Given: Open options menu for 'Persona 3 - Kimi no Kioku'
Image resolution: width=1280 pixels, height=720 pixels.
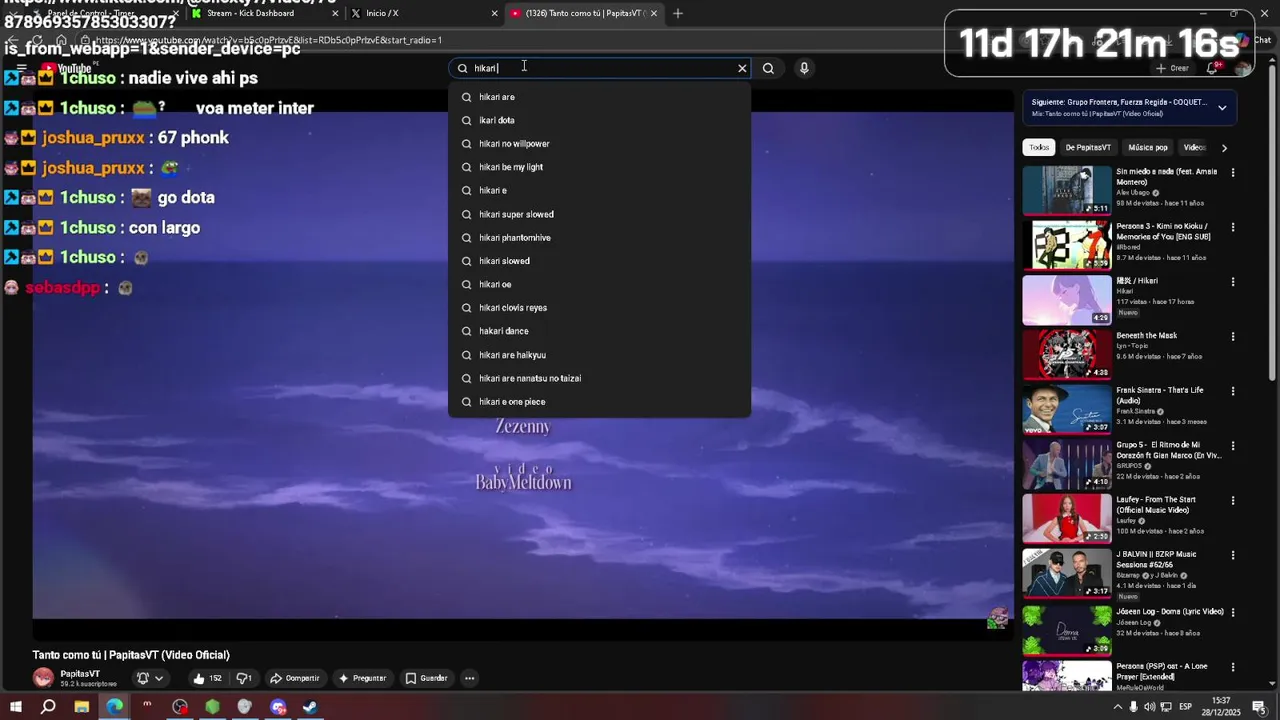Looking at the screenshot, I should tap(1233, 227).
